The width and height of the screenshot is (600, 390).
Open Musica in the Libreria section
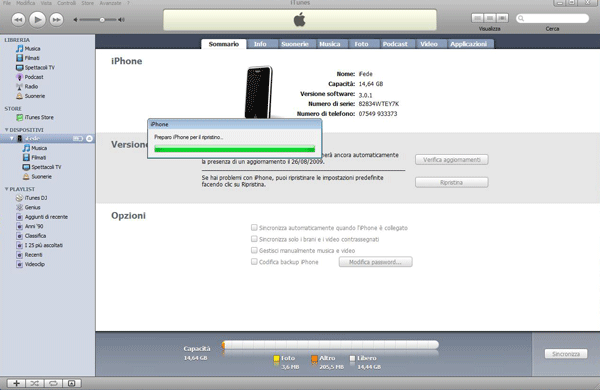tap(28, 49)
